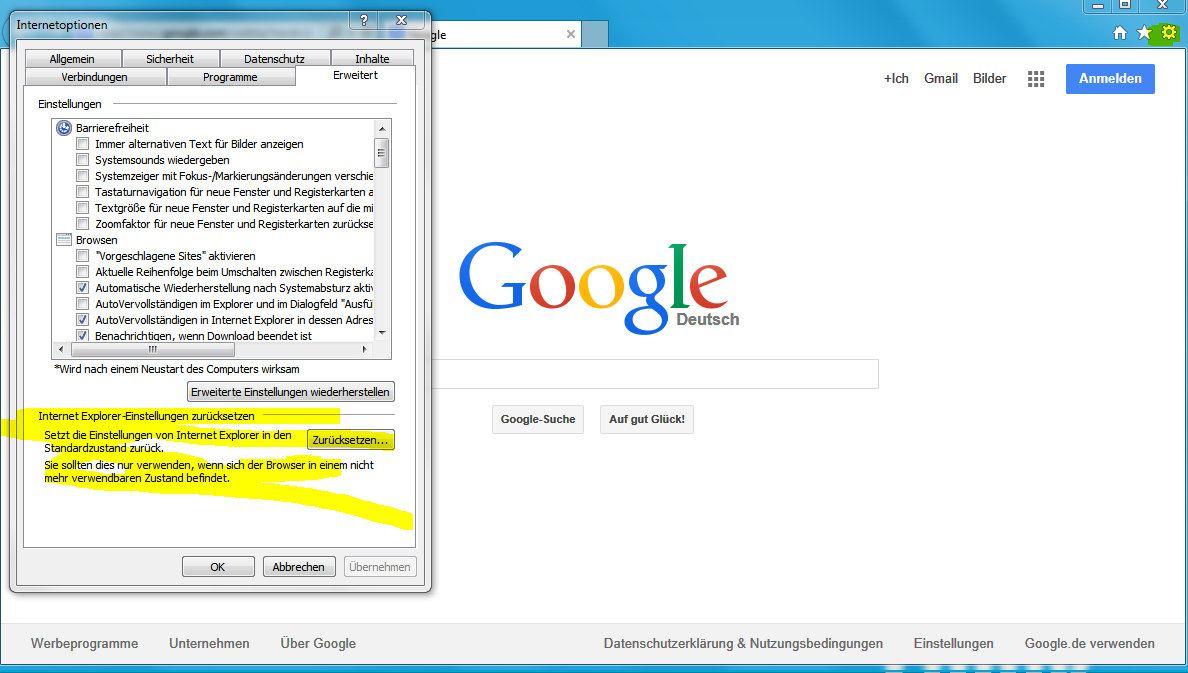Confirm dialog with OK button
Image resolution: width=1188 pixels, height=673 pixels.
[x=218, y=567]
